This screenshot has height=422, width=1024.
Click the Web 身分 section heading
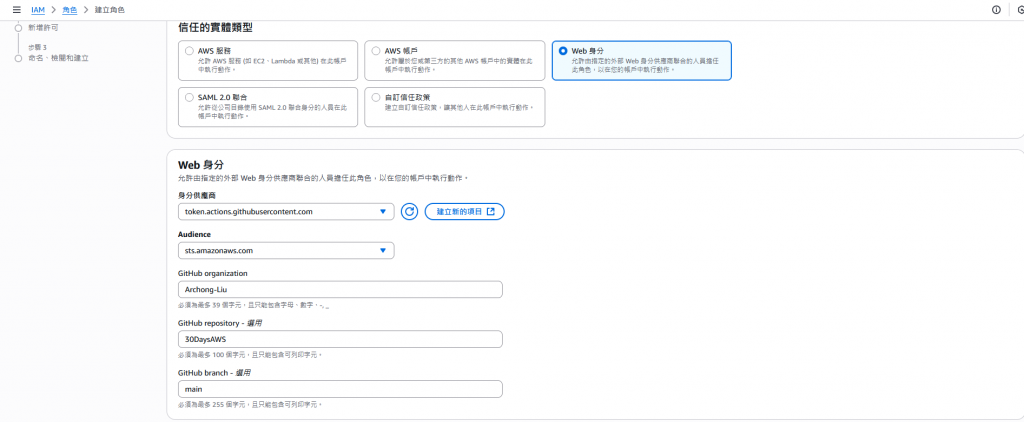[x=201, y=165]
